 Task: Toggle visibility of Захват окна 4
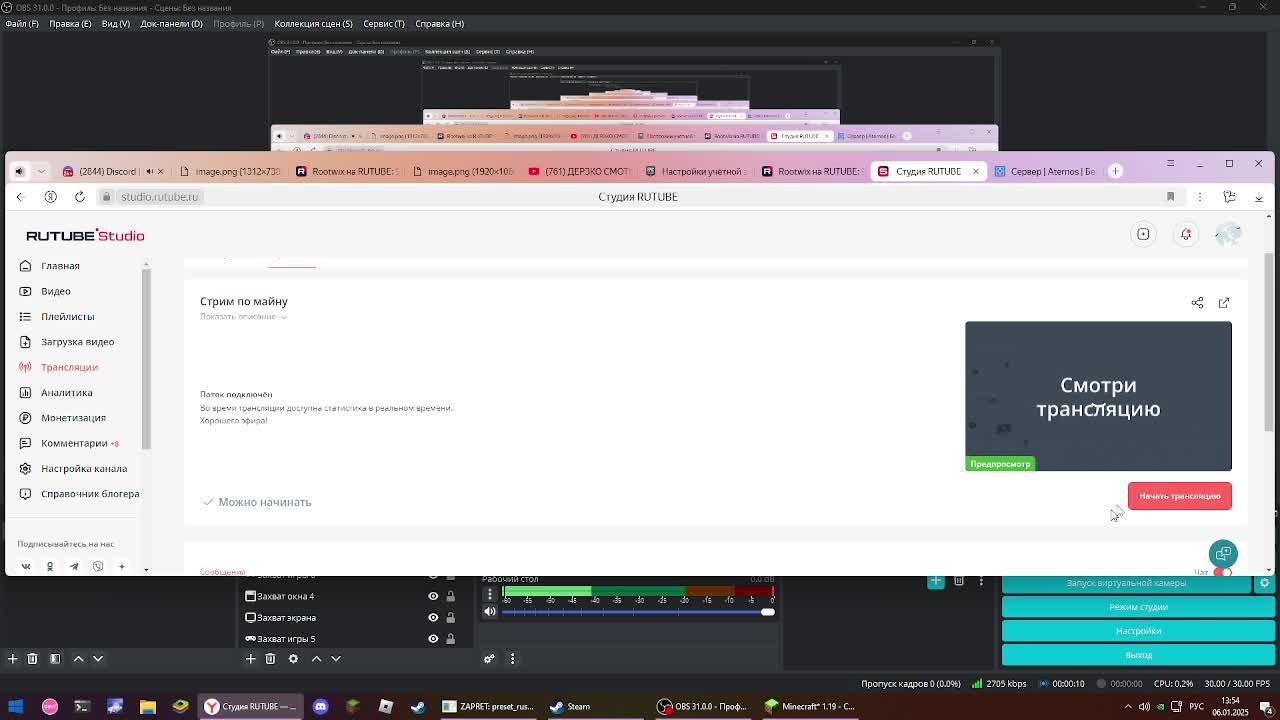click(x=433, y=596)
